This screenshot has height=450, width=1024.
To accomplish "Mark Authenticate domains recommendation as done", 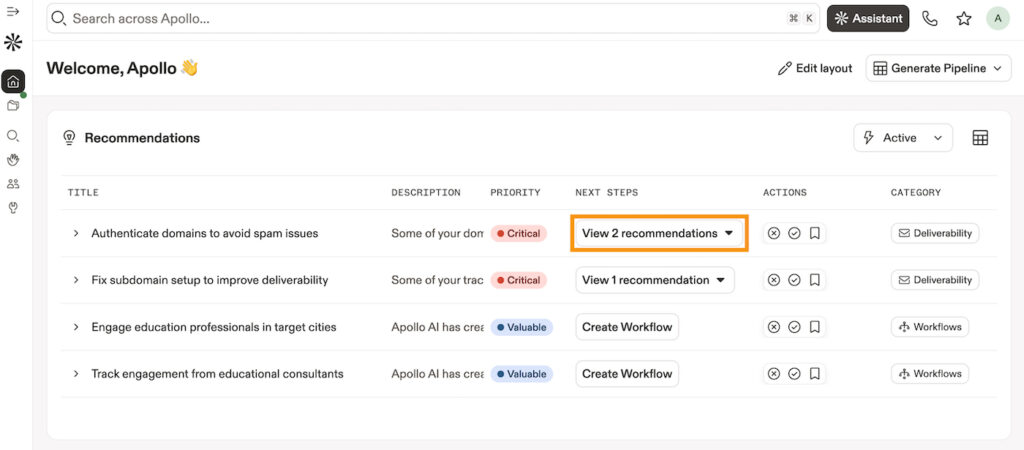I will pyautogui.click(x=794, y=233).
